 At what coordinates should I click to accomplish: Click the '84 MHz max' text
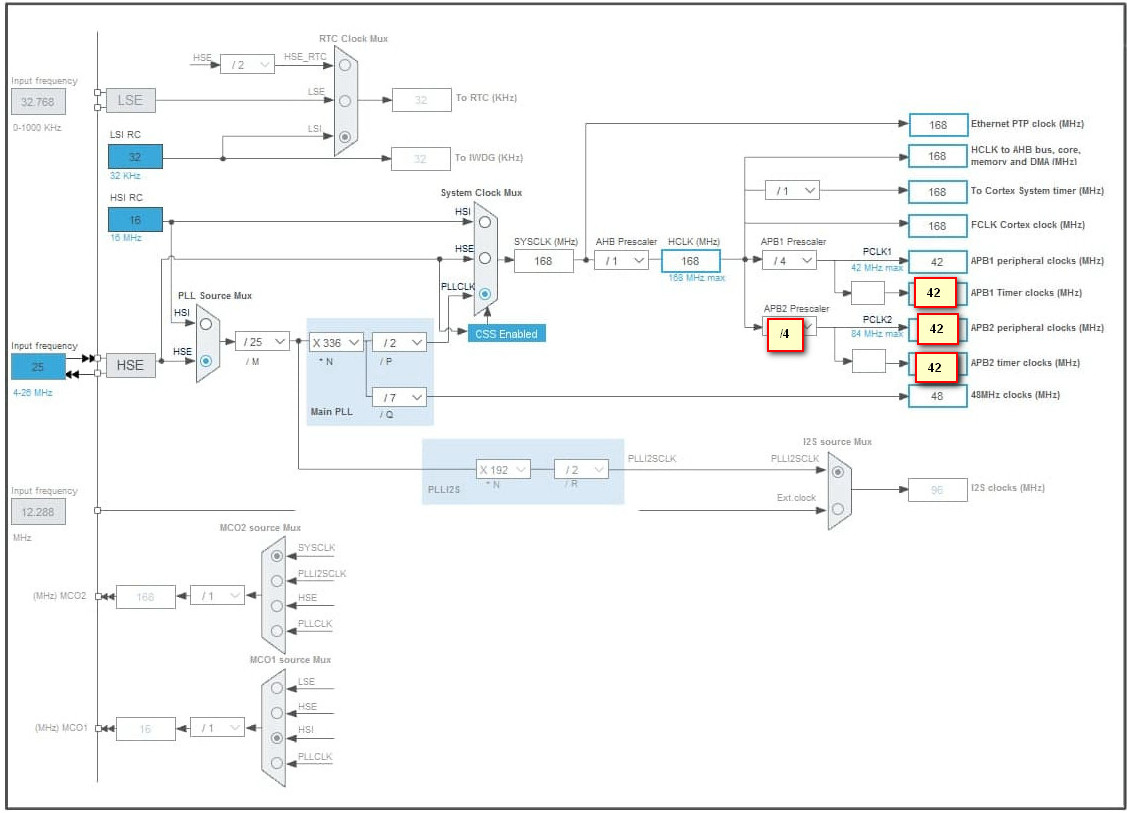[x=877, y=334]
